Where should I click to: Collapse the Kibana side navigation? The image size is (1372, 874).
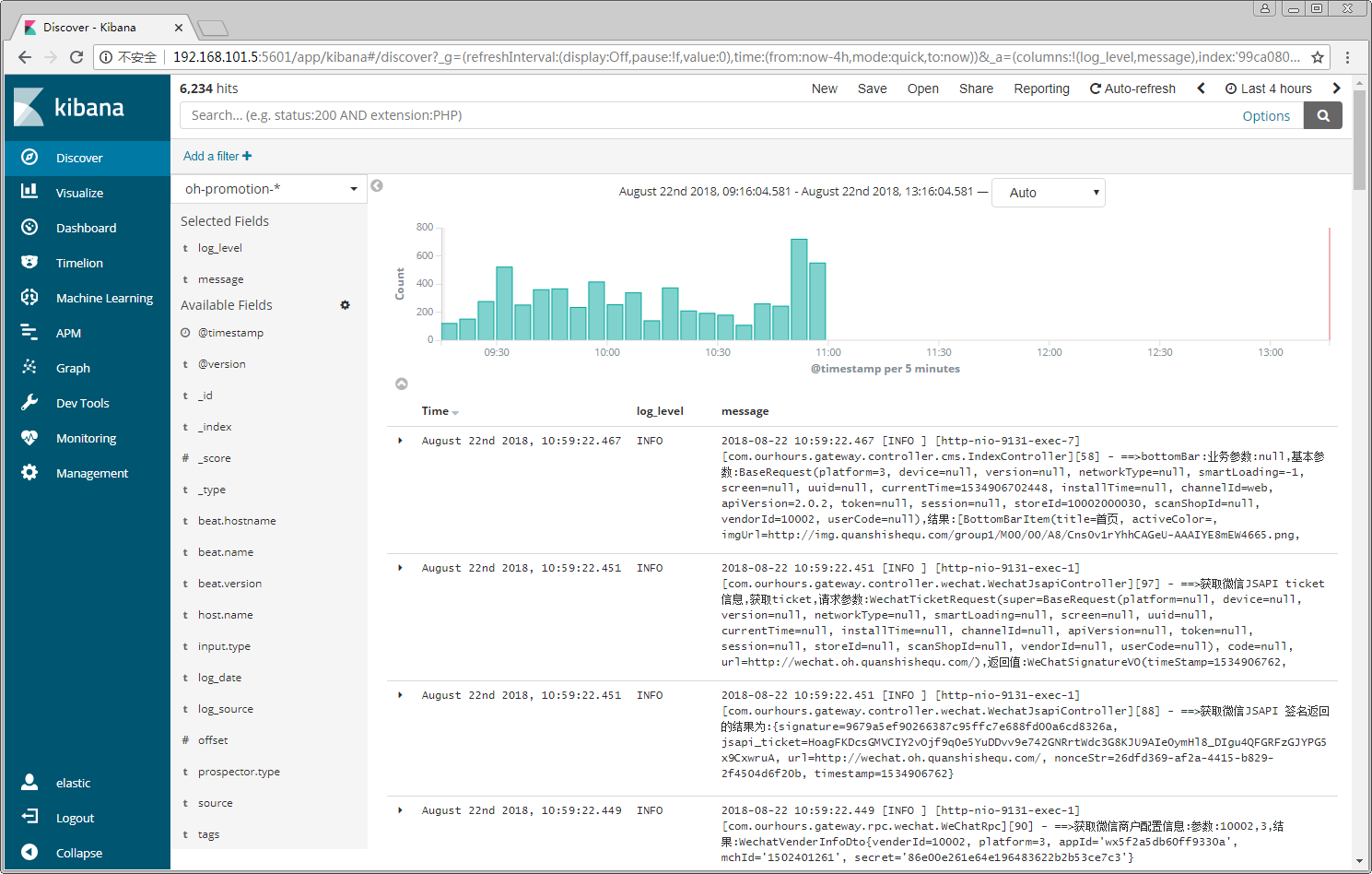click(78, 853)
